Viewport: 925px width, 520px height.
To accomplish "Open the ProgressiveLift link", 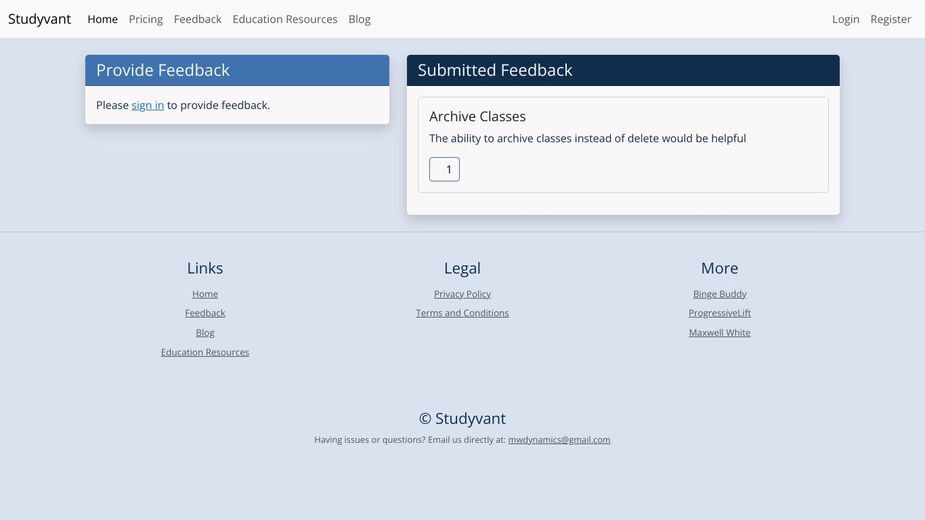I will coord(720,313).
